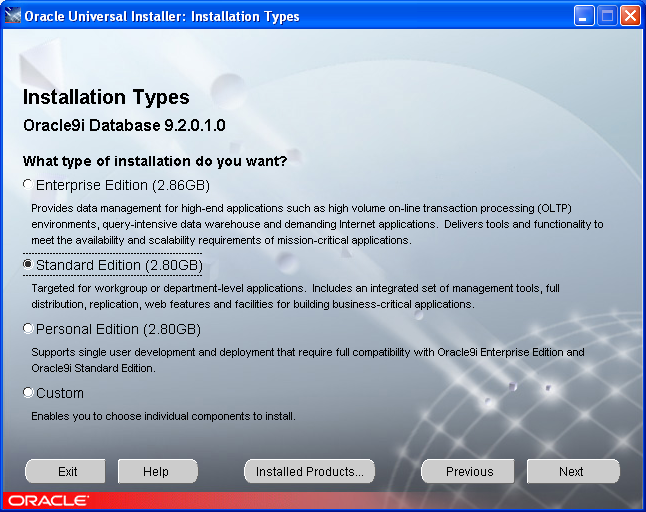Click the window title bar text

162,16
